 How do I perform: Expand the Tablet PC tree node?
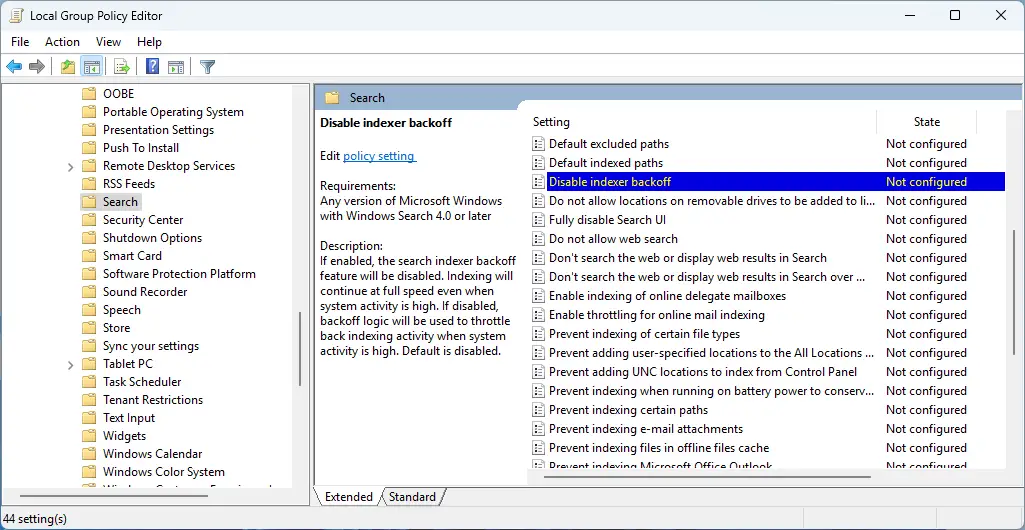pyautogui.click(x=71, y=365)
